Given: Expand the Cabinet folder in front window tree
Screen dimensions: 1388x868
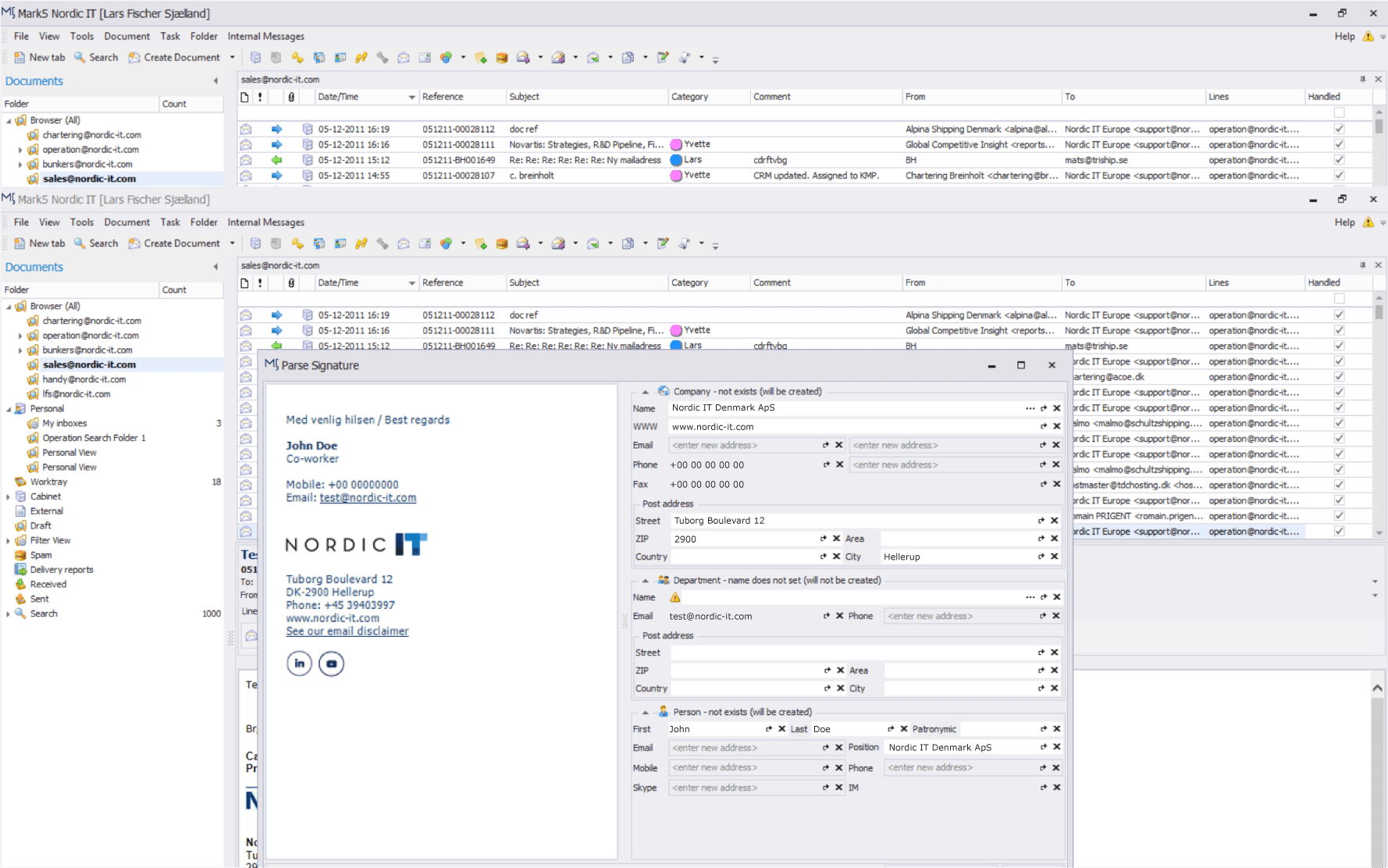Looking at the screenshot, I should (9, 496).
